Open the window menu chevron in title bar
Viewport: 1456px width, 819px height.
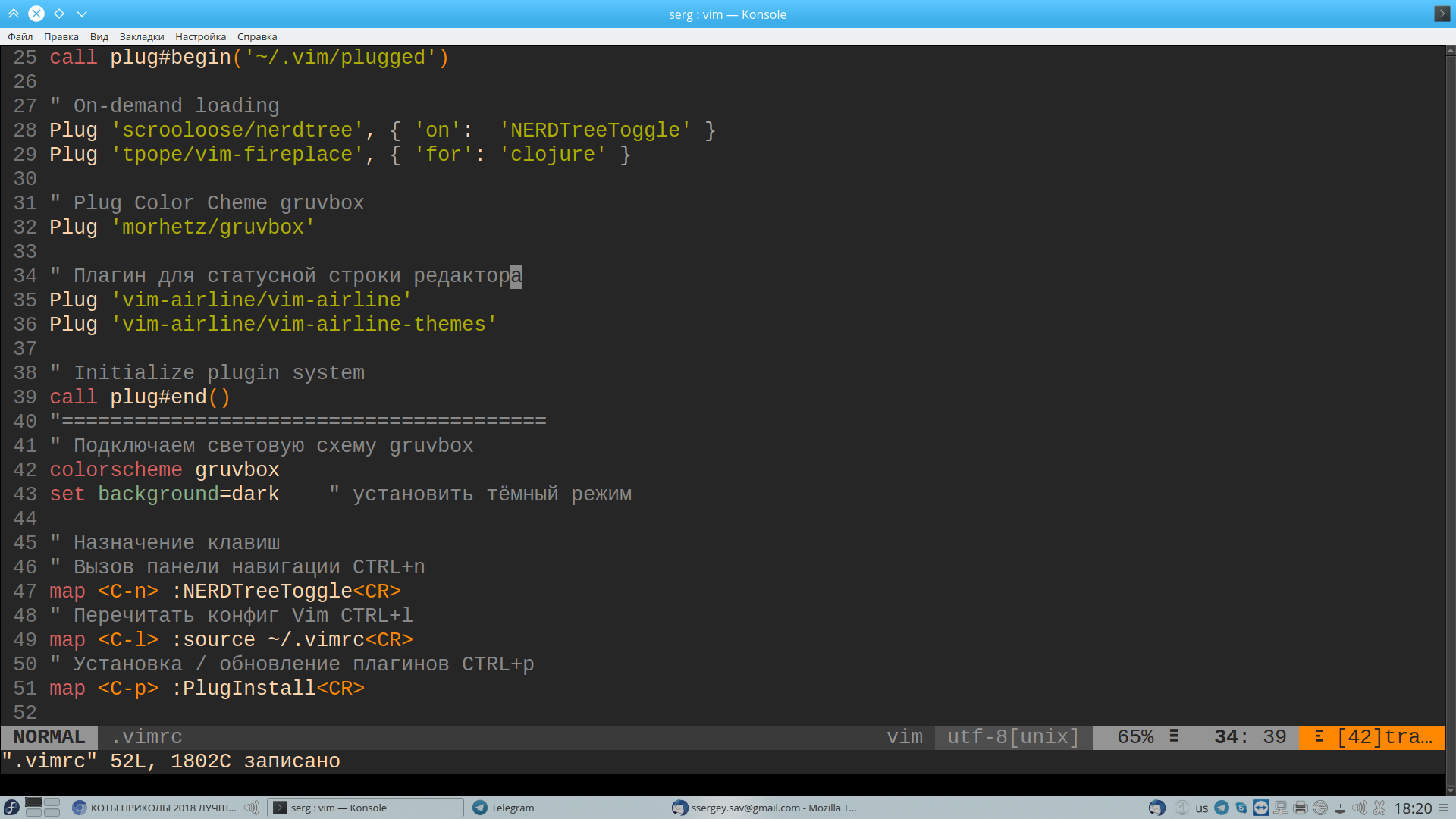(82, 14)
